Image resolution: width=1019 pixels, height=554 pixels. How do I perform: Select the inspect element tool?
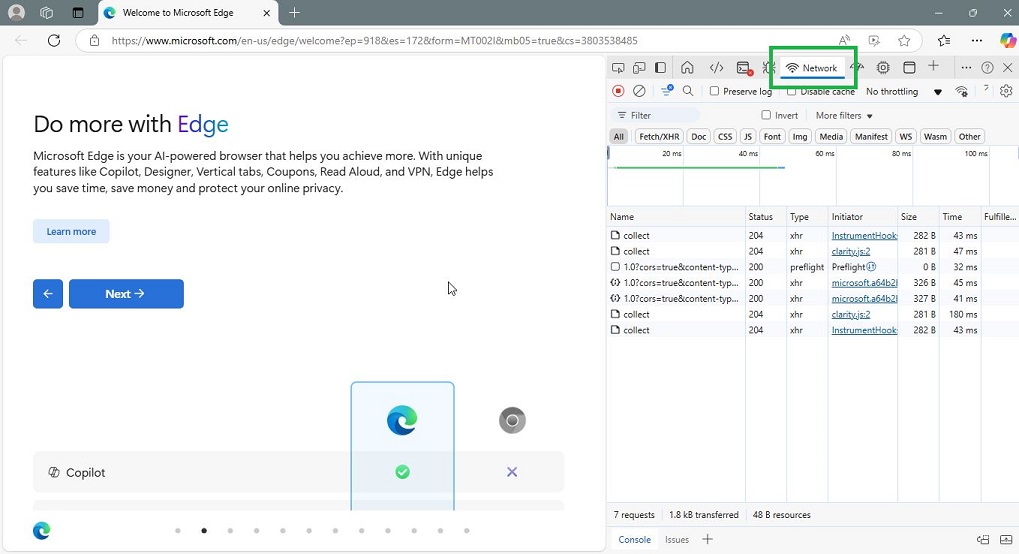(x=618, y=68)
